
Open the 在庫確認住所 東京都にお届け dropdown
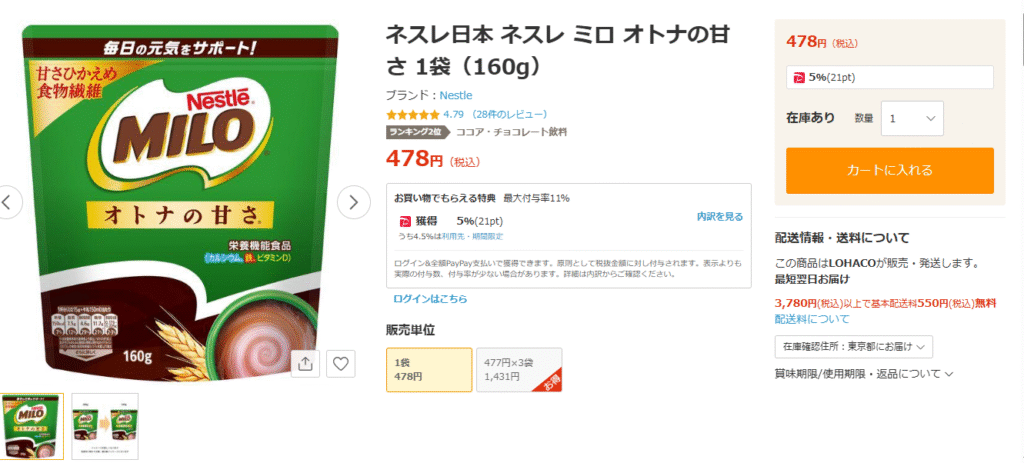coord(854,347)
